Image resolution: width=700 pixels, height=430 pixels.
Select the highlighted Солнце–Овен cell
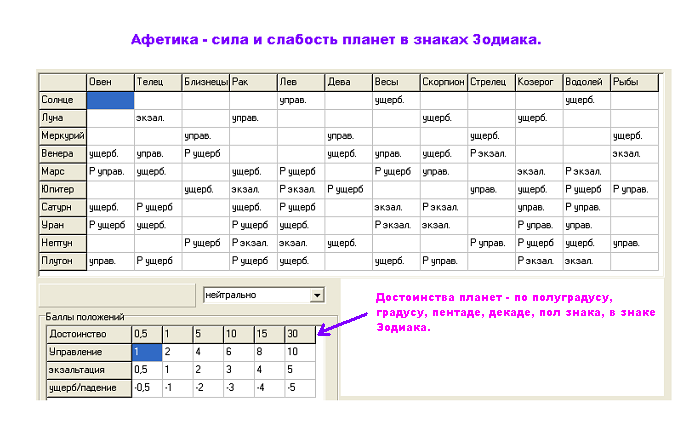(110, 100)
